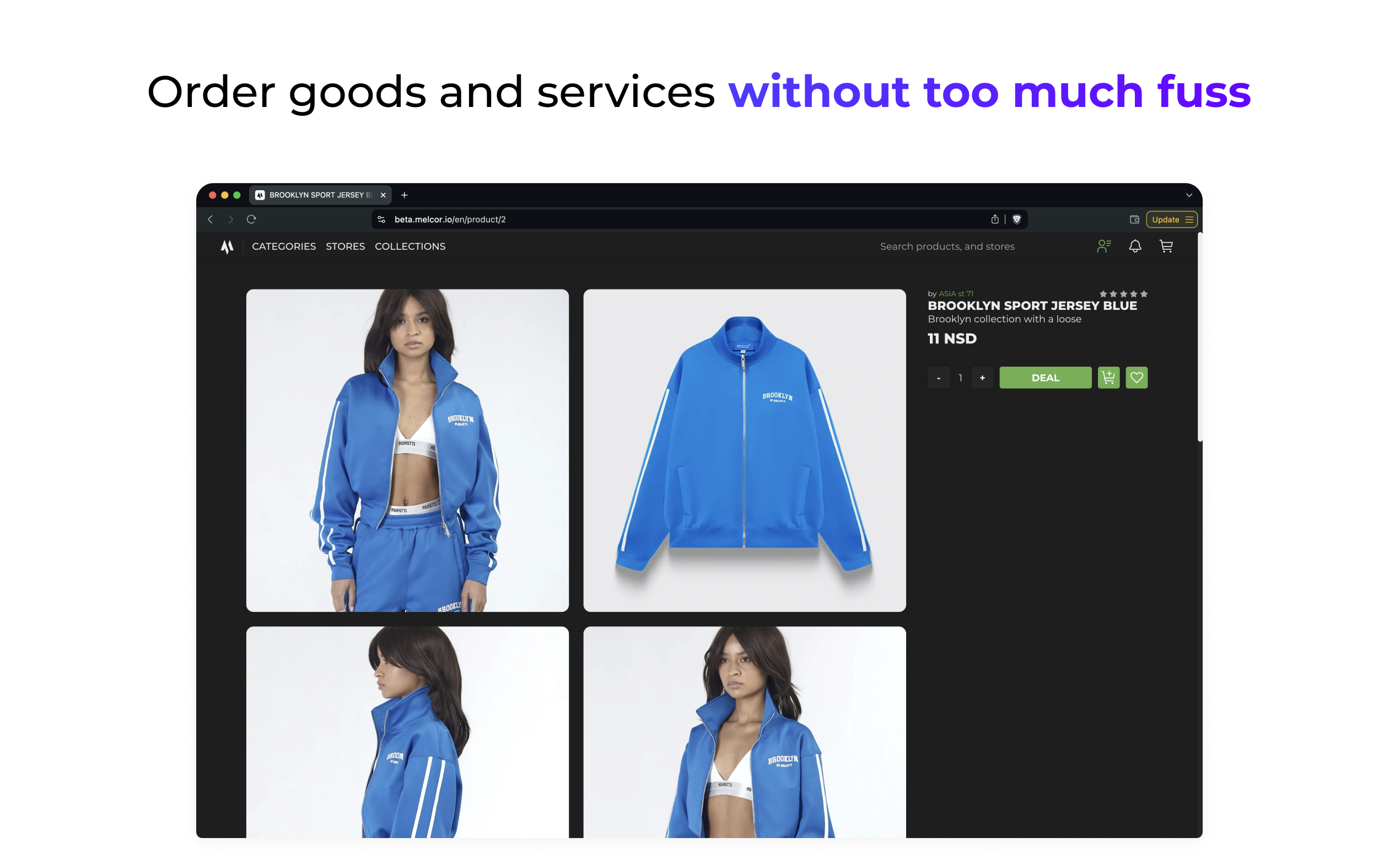This screenshot has width=1400, height=859.
Task: Add product to favorites with heart icon
Action: tap(1137, 378)
